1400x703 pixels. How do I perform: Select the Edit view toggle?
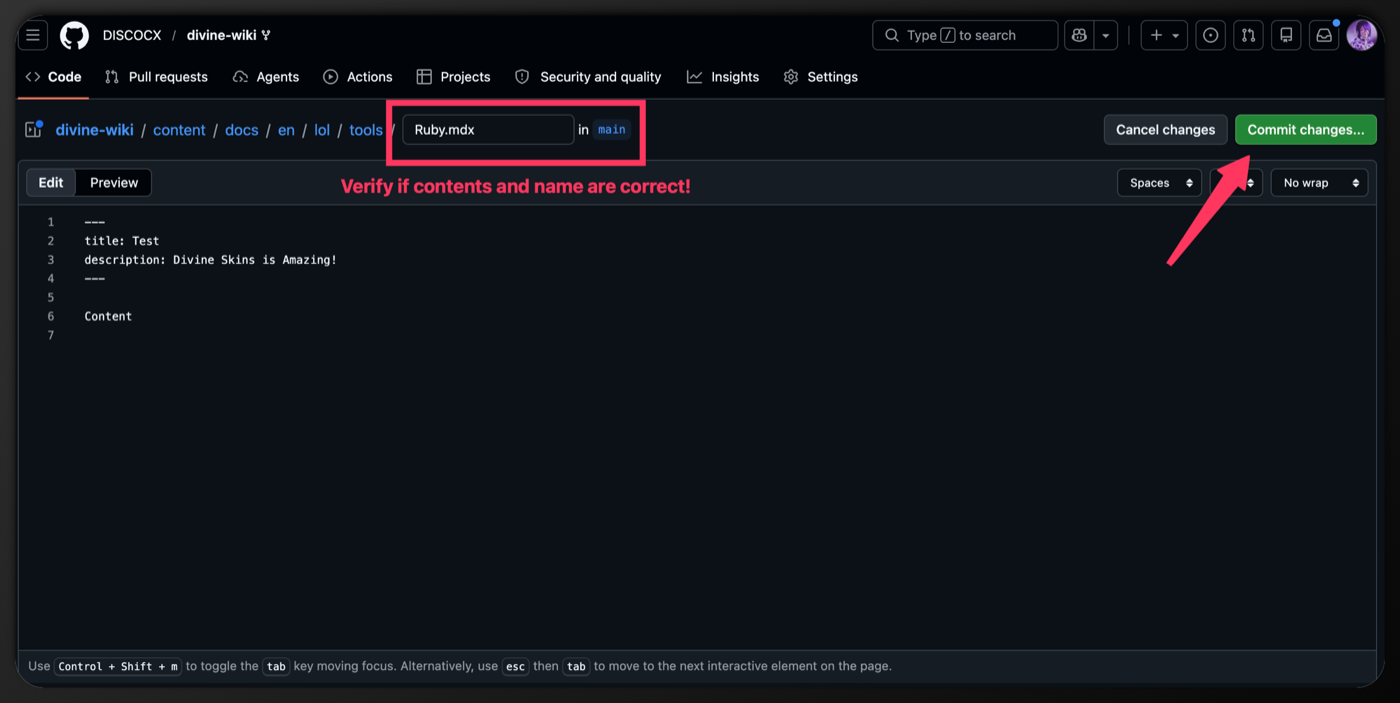point(51,183)
